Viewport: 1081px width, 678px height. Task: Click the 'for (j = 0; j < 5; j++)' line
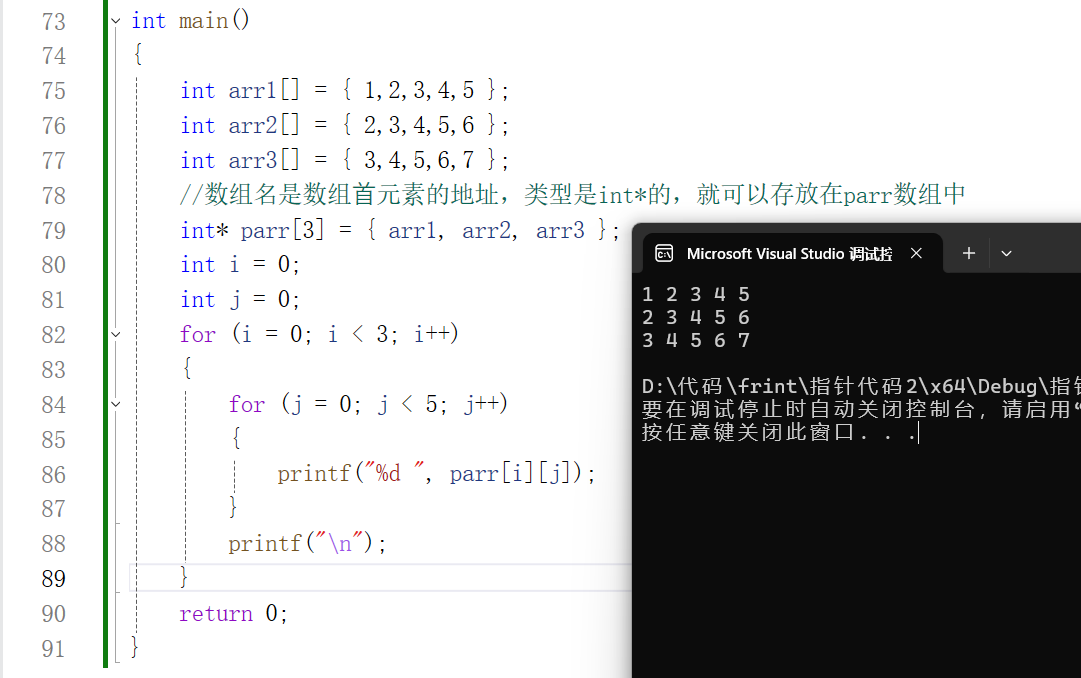coord(368,403)
